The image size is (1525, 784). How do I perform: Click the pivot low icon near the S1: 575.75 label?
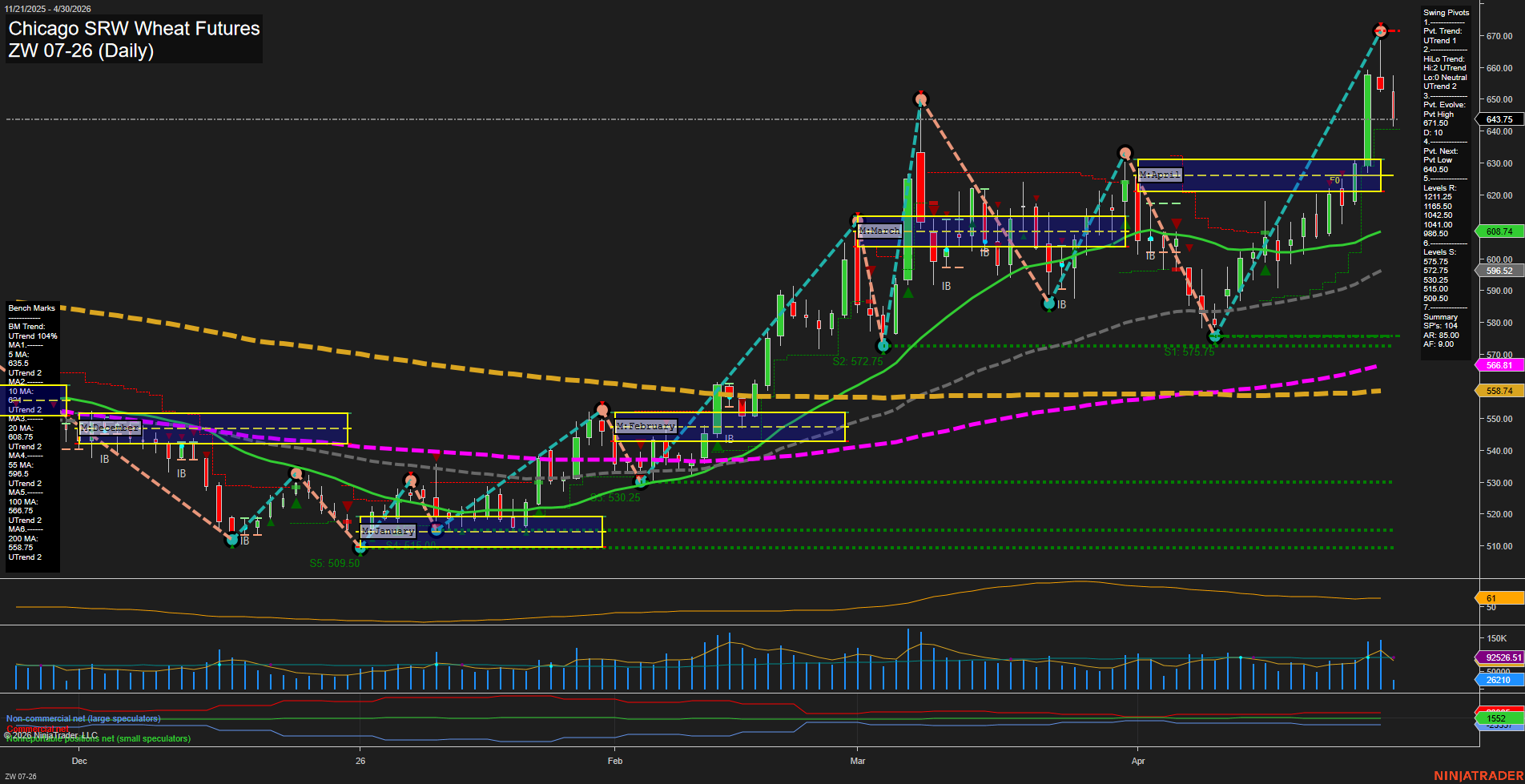(1216, 337)
